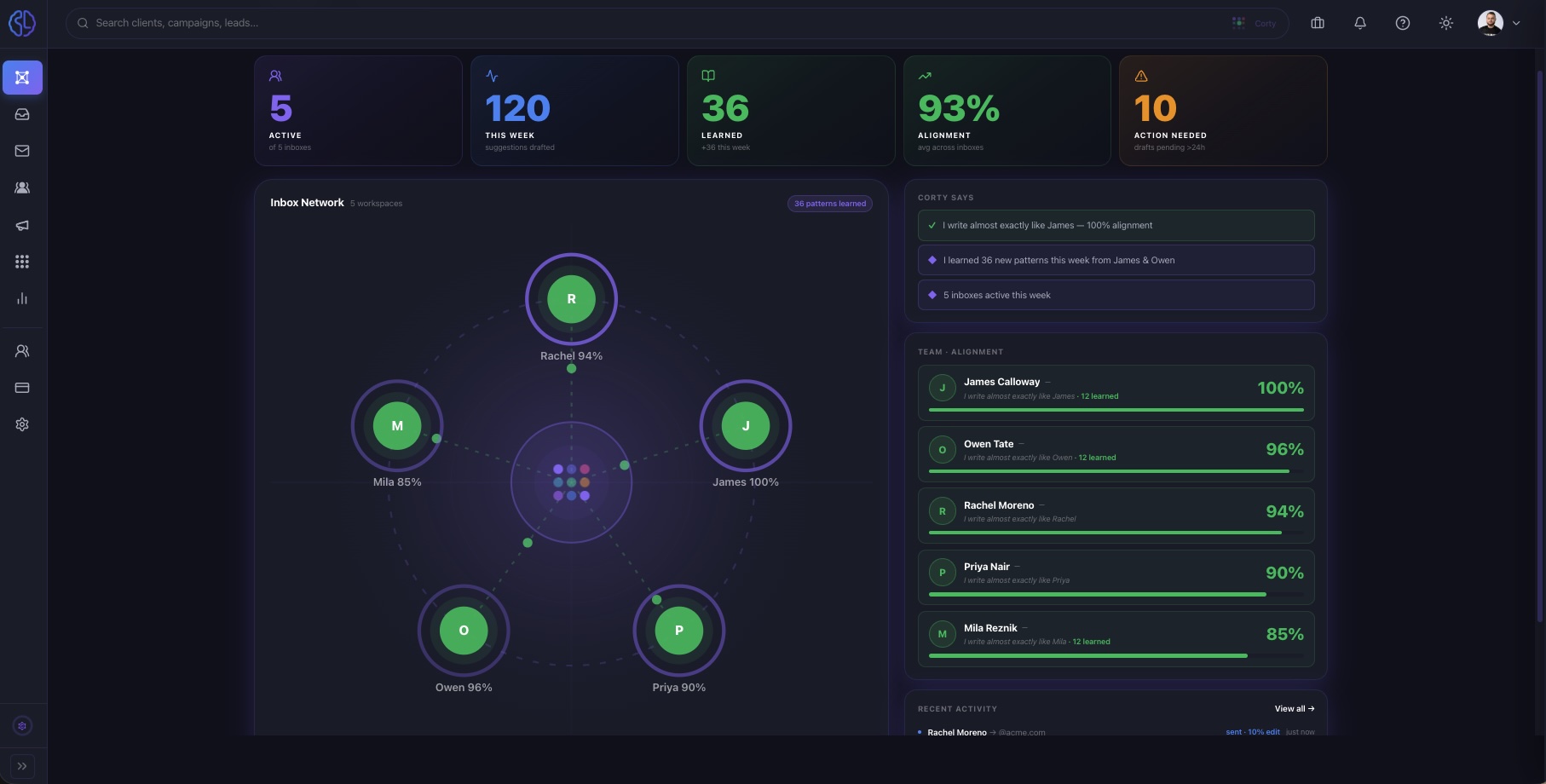This screenshot has height=784, width=1546.
Task: Open the analytics bar chart icon
Action: point(22,298)
